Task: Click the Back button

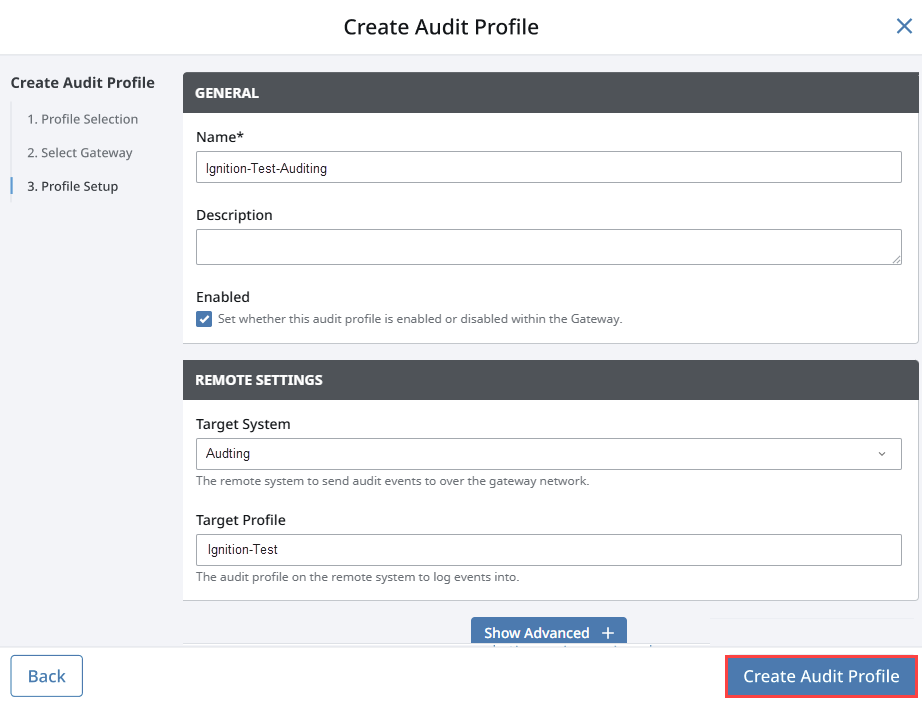Action: pos(46,676)
